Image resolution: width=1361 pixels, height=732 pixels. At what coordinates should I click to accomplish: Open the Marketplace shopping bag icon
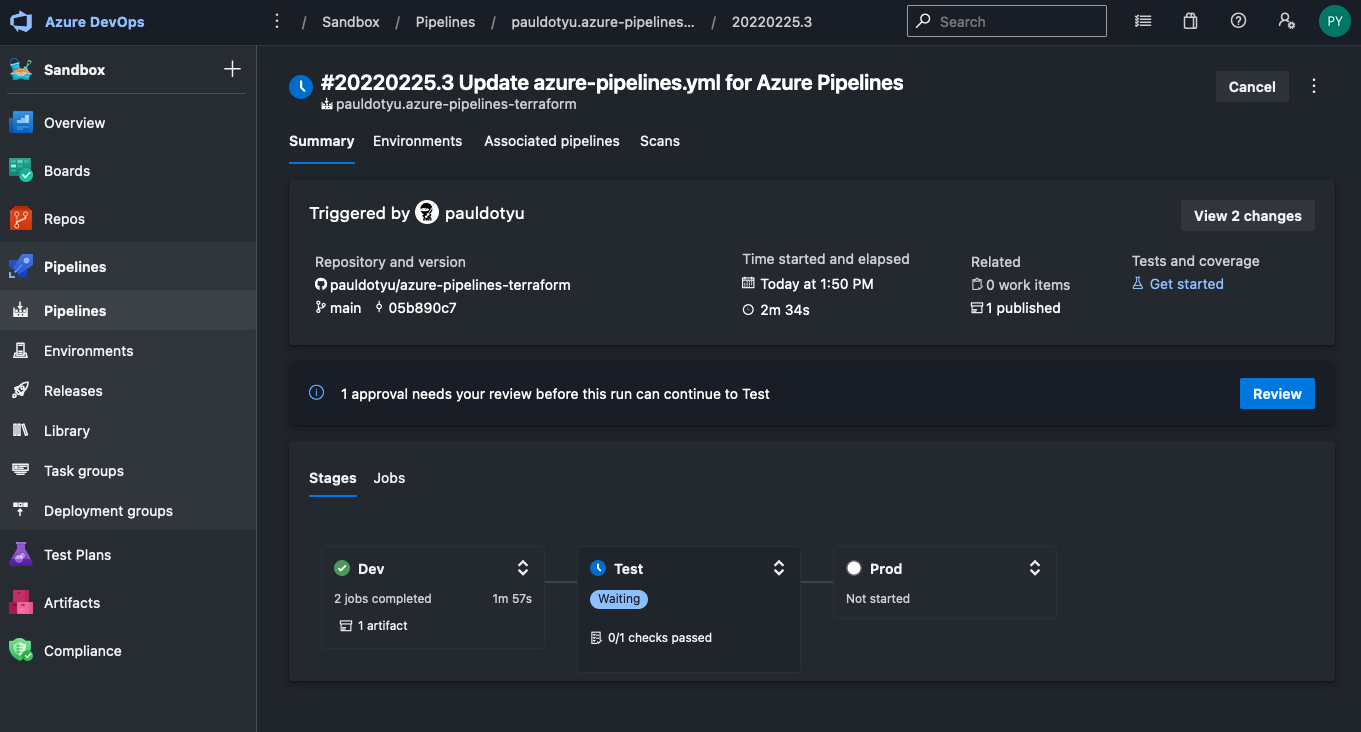coord(1190,21)
